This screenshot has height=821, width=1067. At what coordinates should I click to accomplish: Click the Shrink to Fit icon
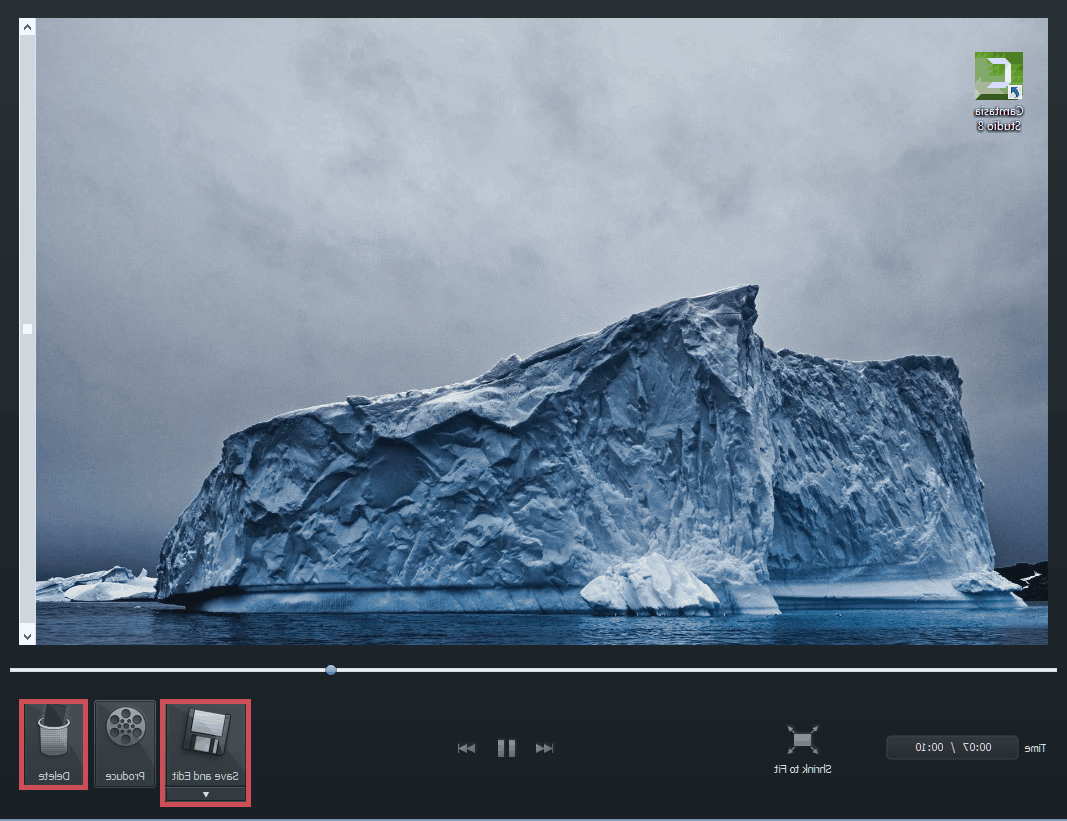[x=803, y=740]
